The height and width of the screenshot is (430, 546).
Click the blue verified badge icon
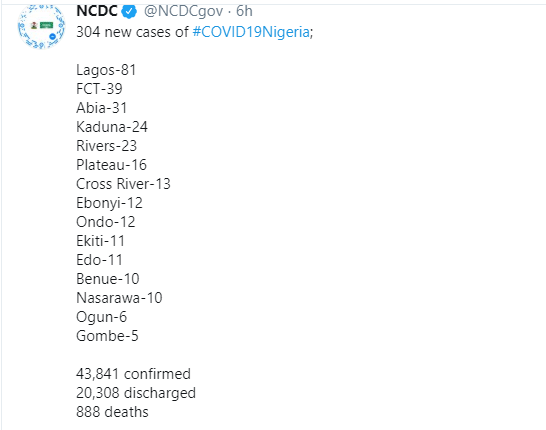[x=129, y=12]
